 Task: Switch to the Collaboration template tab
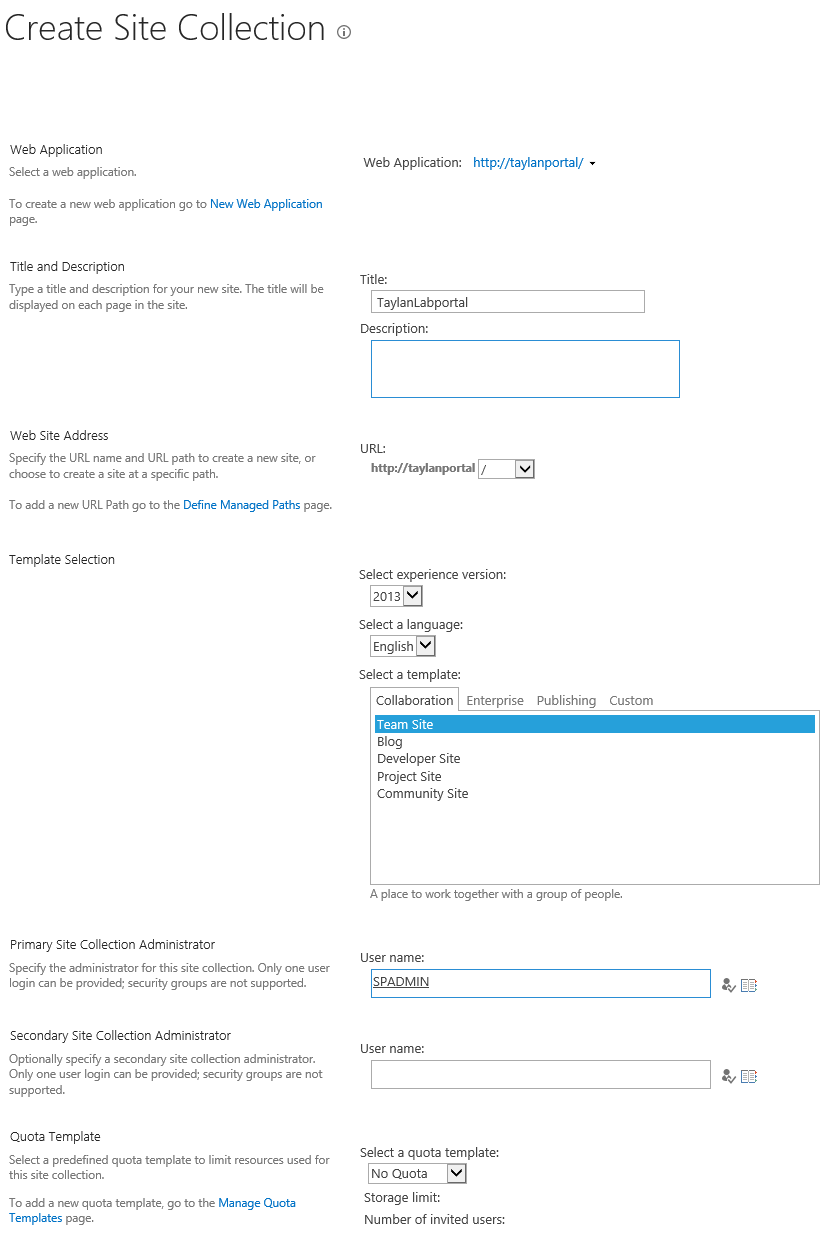[x=415, y=700]
